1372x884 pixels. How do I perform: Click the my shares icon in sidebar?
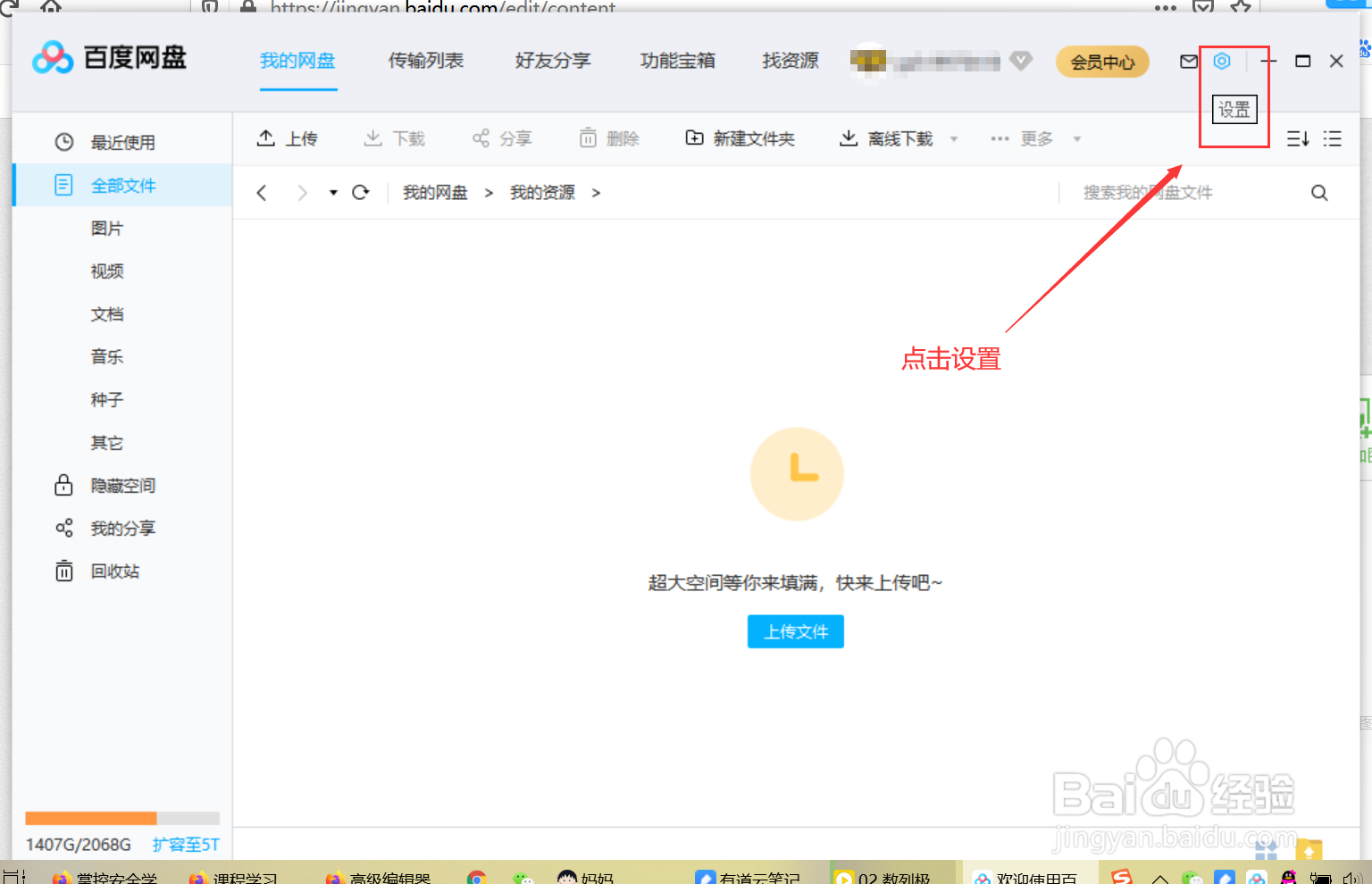point(64,528)
